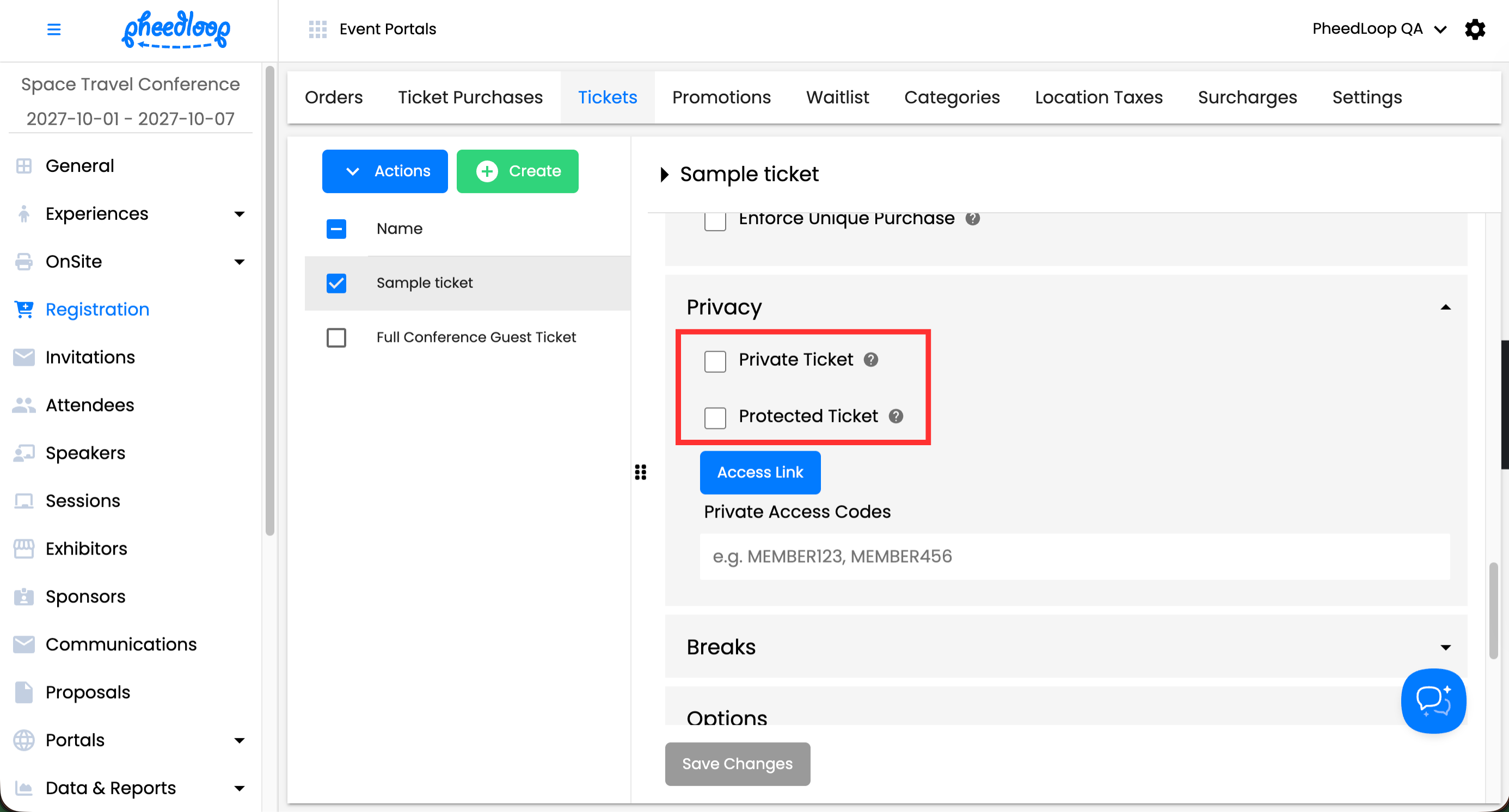Click Private Ticket help icon
The width and height of the screenshot is (1509, 812).
tap(870, 359)
